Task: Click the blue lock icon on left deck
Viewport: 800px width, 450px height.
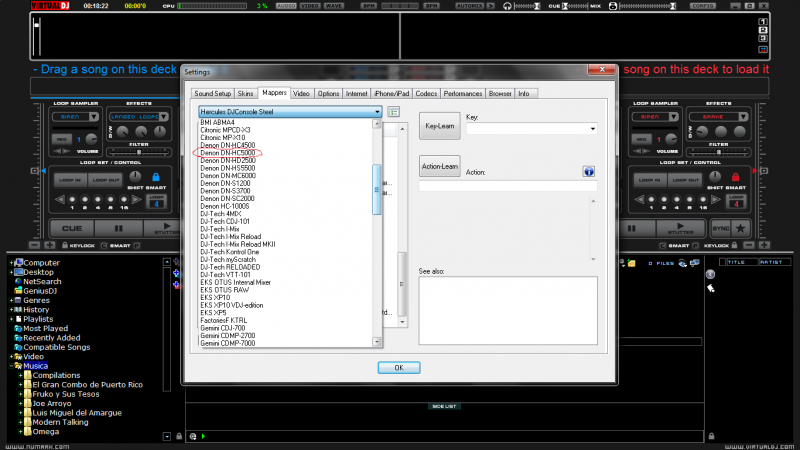Action: tap(157, 176)
